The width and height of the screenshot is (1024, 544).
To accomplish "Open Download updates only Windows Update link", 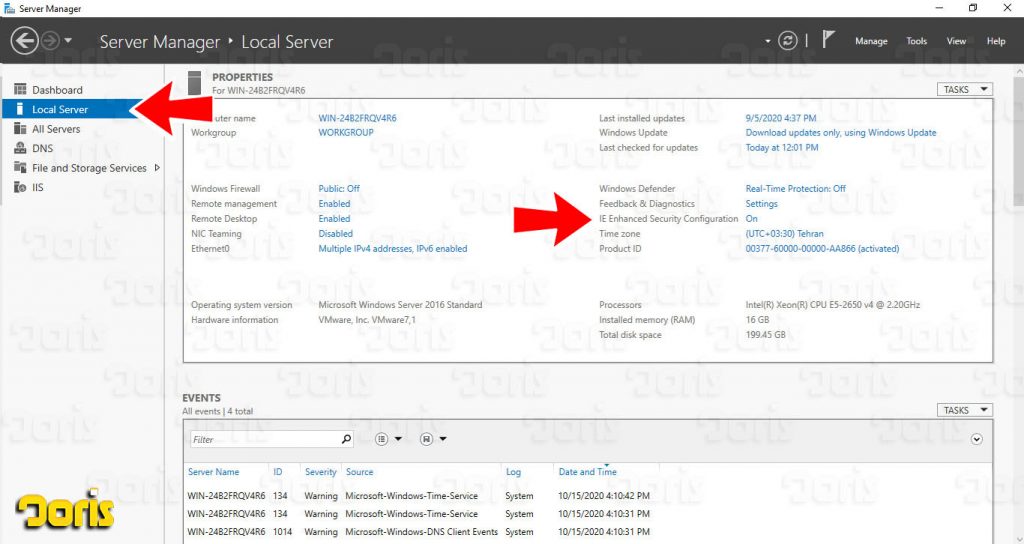I will tap(841, 133).
